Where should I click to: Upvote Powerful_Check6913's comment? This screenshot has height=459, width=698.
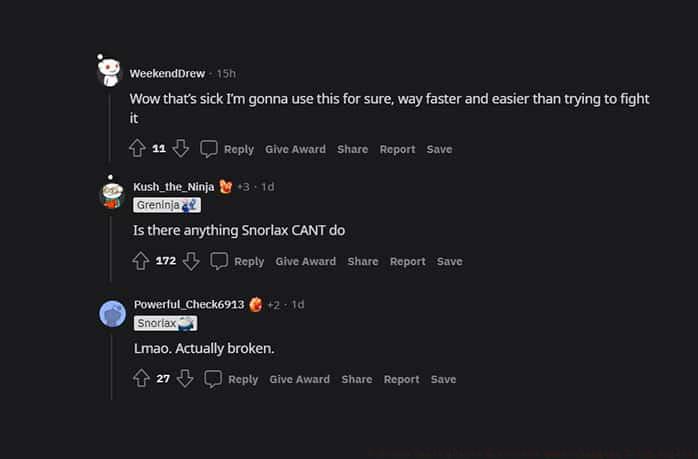(x=142, y=379)
